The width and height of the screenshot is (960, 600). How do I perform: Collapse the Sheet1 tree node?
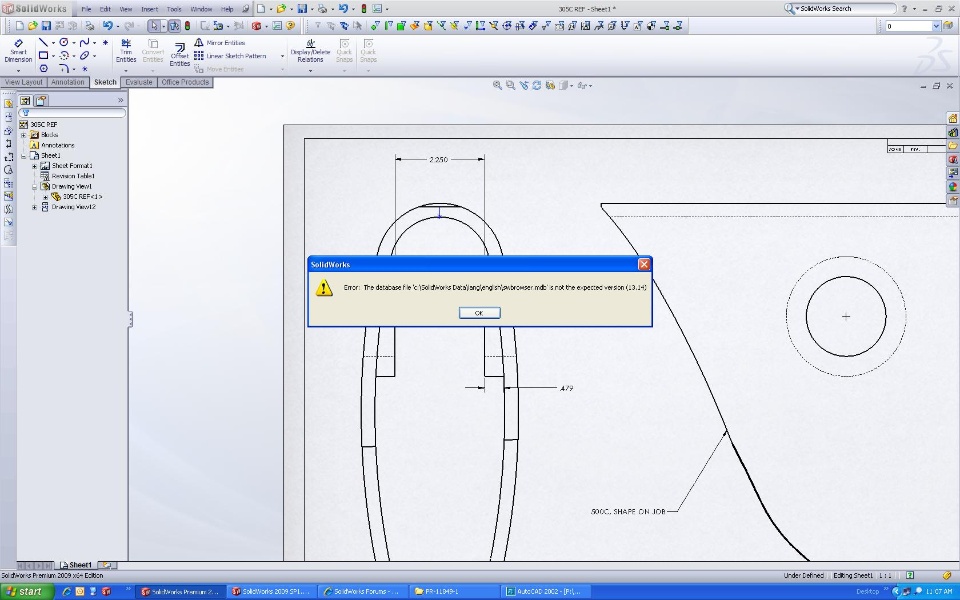[23, 156]
